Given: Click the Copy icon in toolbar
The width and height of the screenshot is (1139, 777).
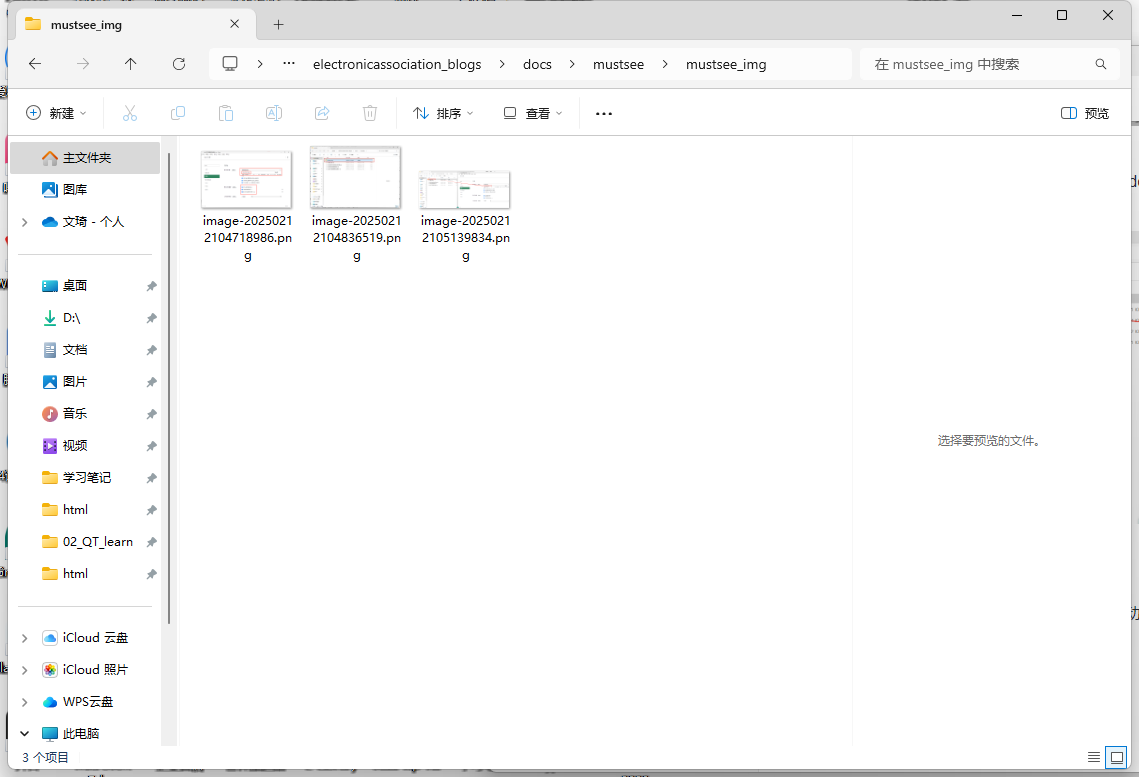Looking at the screenshot, I should [178, 113].
